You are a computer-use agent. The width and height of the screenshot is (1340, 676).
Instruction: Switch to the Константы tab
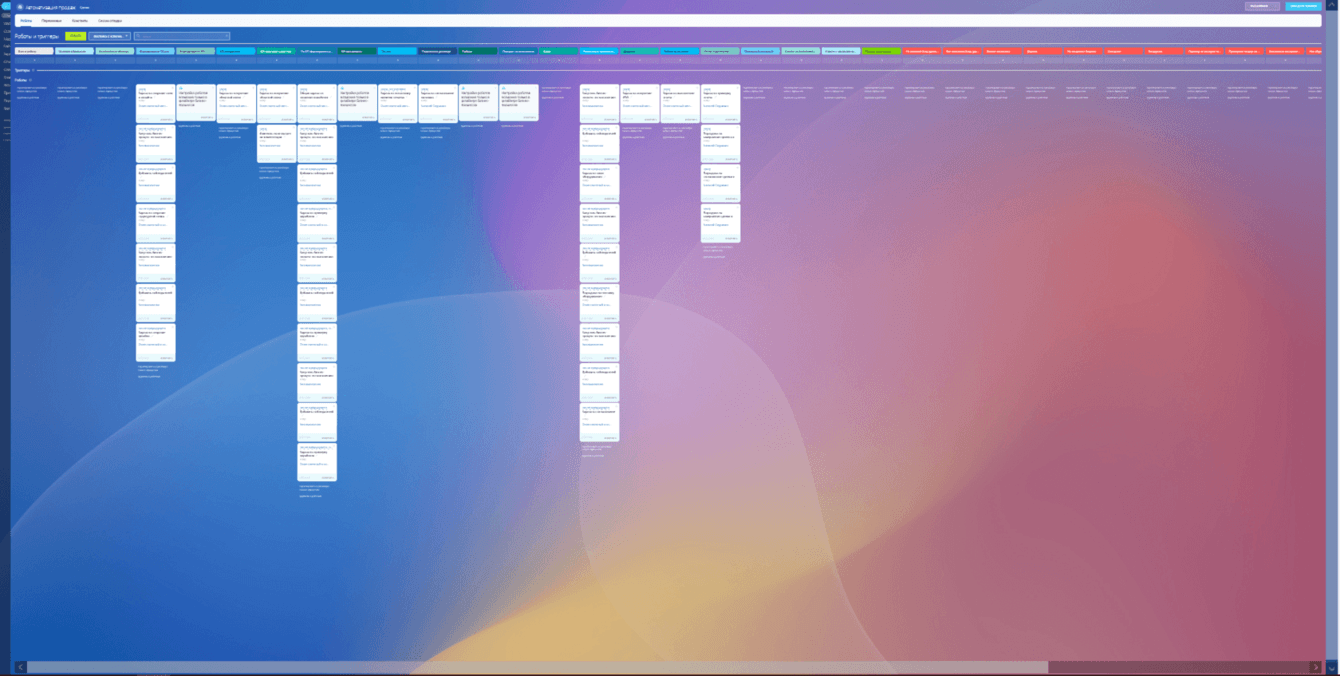[x=79, y=20]
